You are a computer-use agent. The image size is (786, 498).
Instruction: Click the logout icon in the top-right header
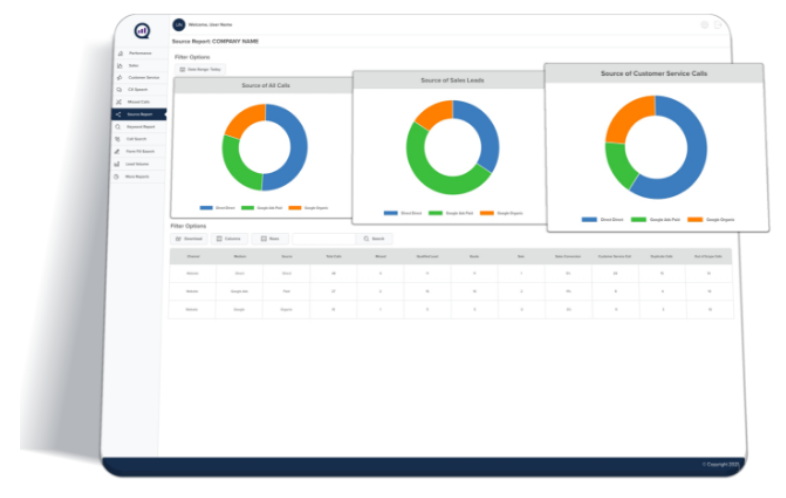[718, 24]
